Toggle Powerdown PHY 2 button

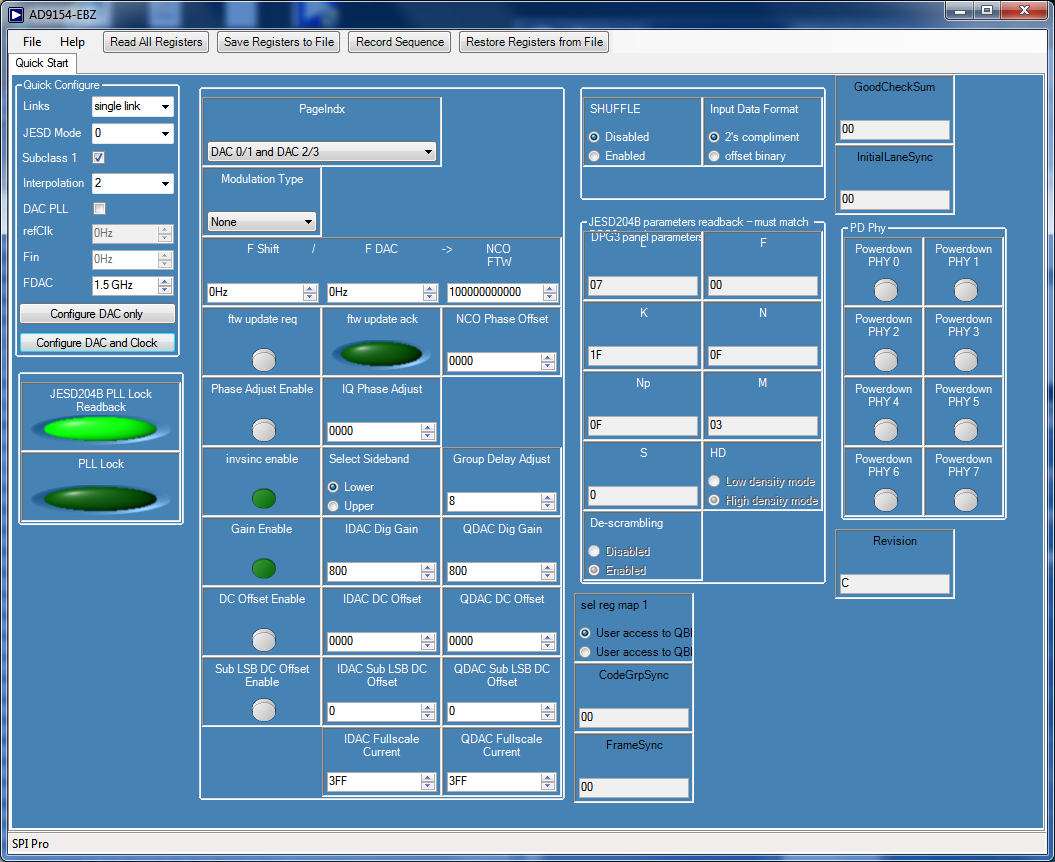tap(885, 360)
